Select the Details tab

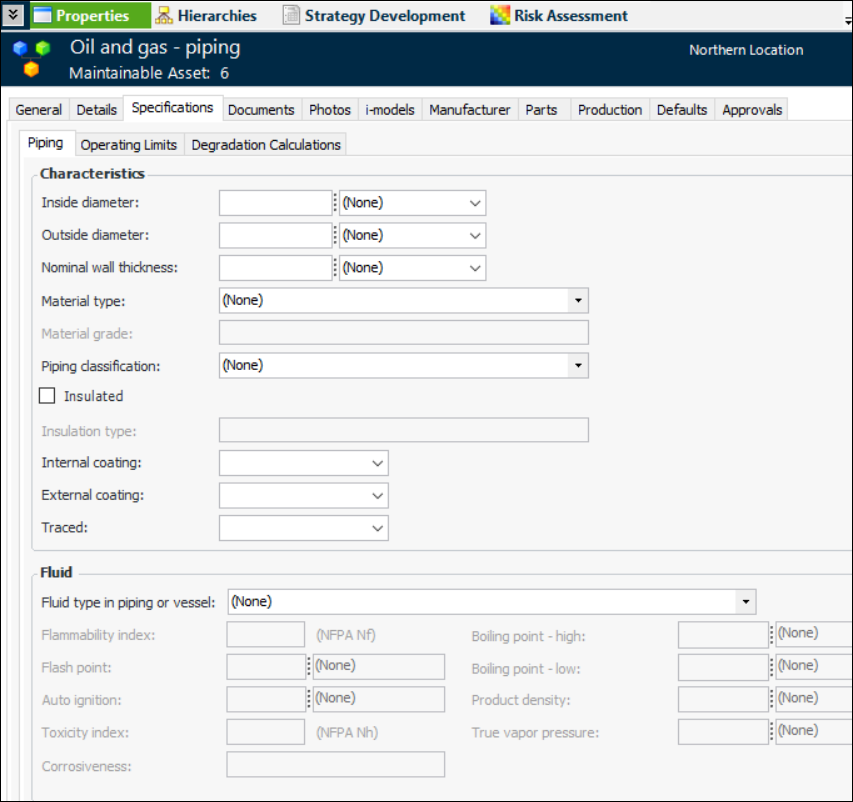96,109
